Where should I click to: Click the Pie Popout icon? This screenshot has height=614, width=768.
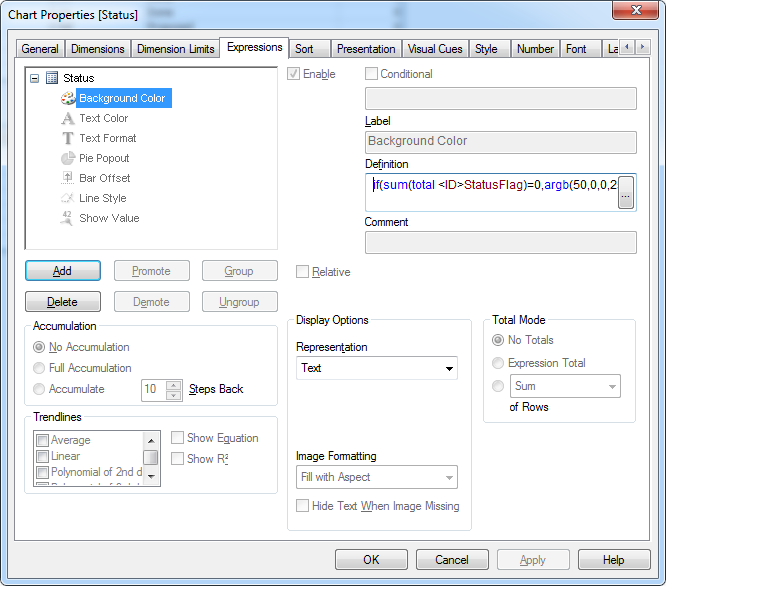(x=68, y=159)
